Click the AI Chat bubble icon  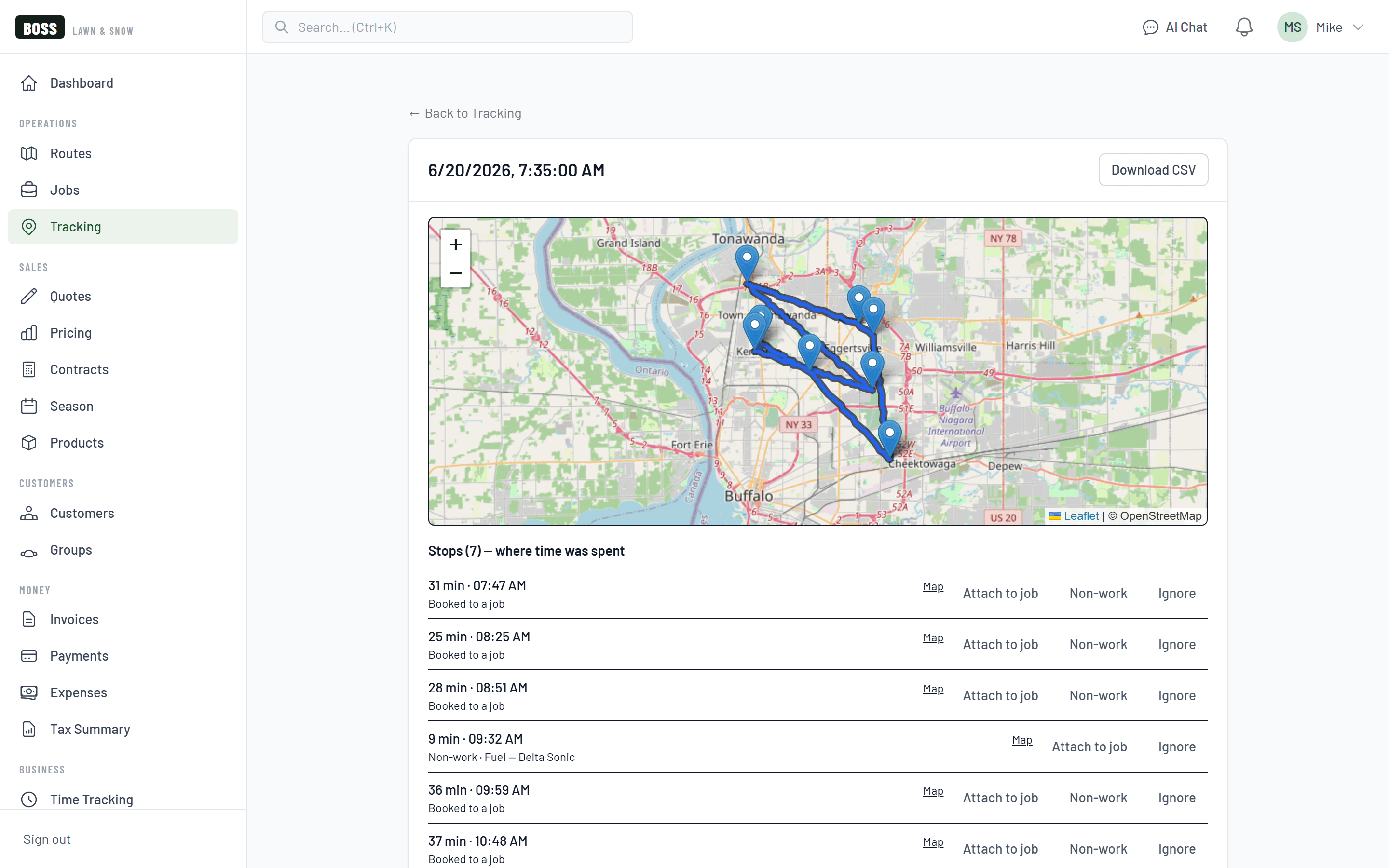click(1150, 27)
